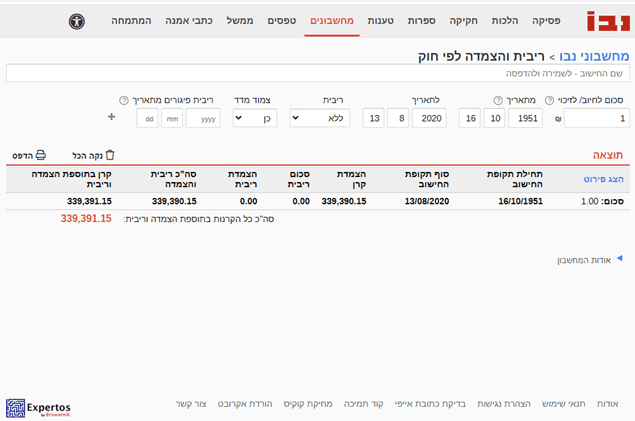Viewport: 635px width, 421px height.
Task: Click the הצג פירוט link
Action: coord(603,179)
